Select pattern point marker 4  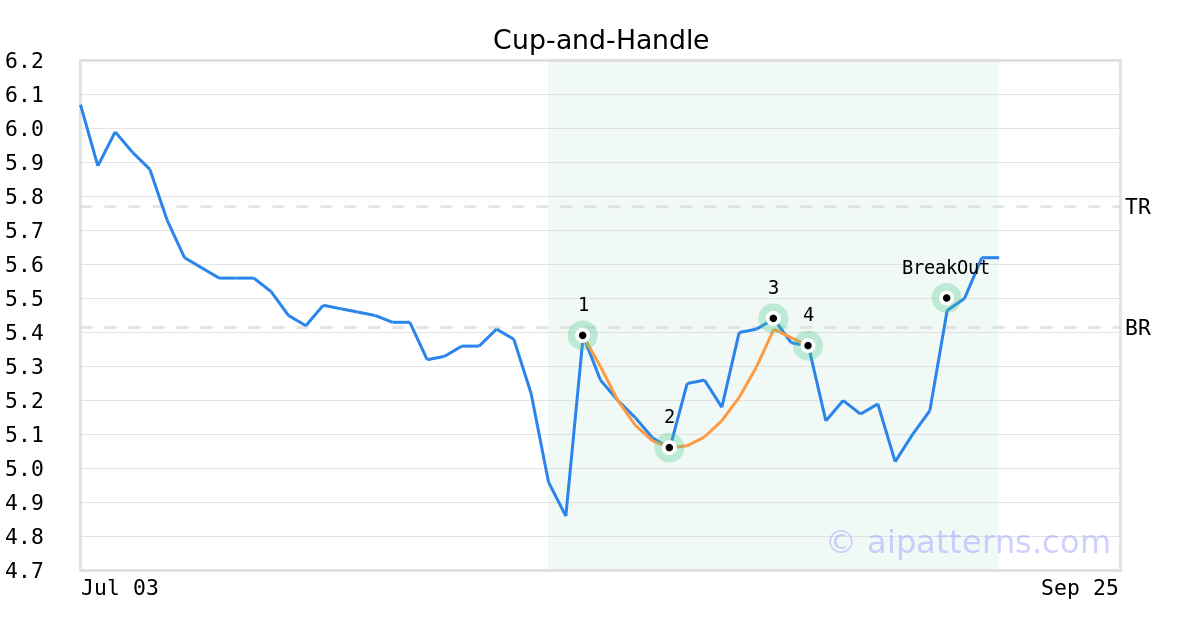coord(808,345)
